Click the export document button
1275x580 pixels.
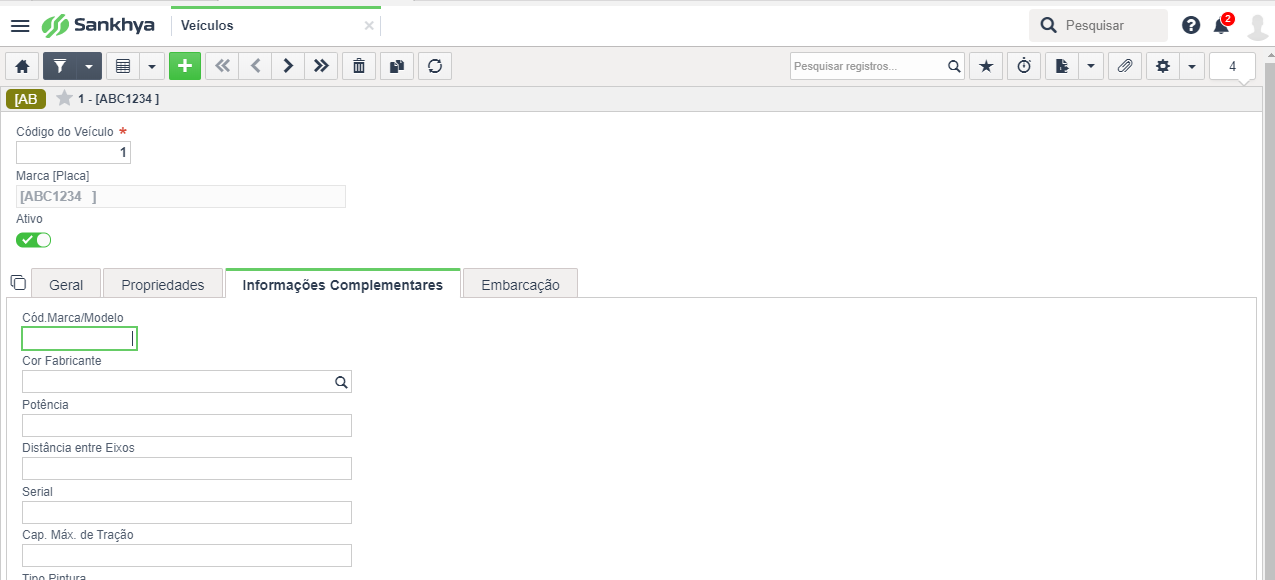(1062, 66)
